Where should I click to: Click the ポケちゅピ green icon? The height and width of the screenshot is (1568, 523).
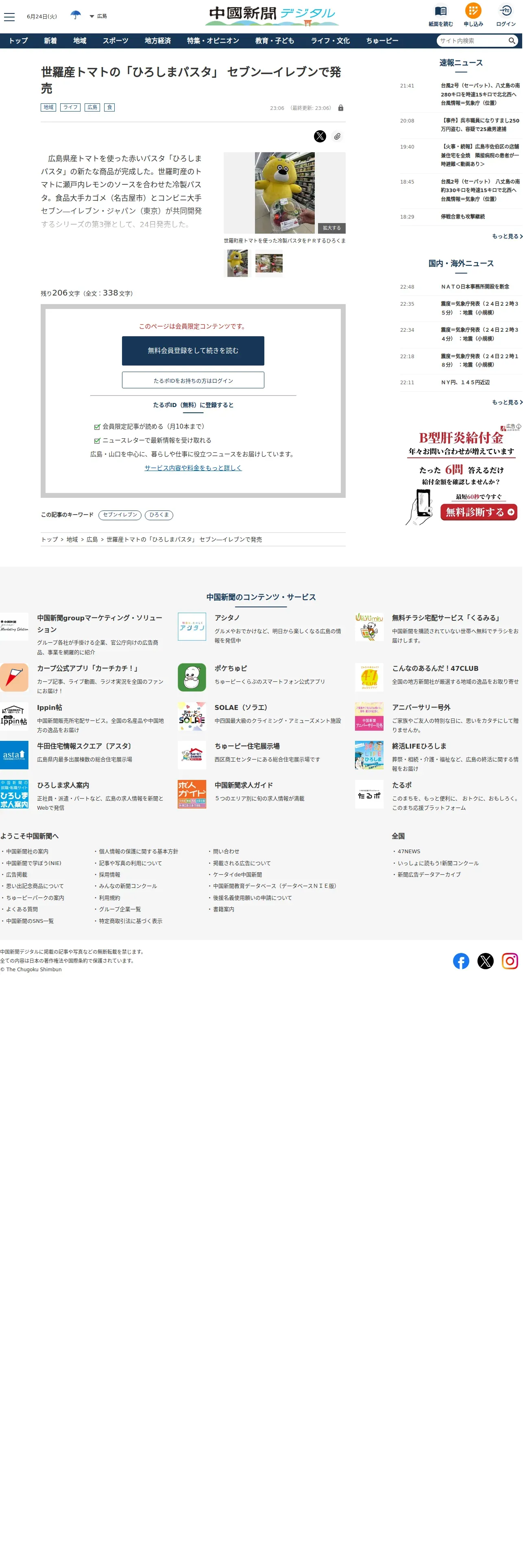tap(192, 677)
